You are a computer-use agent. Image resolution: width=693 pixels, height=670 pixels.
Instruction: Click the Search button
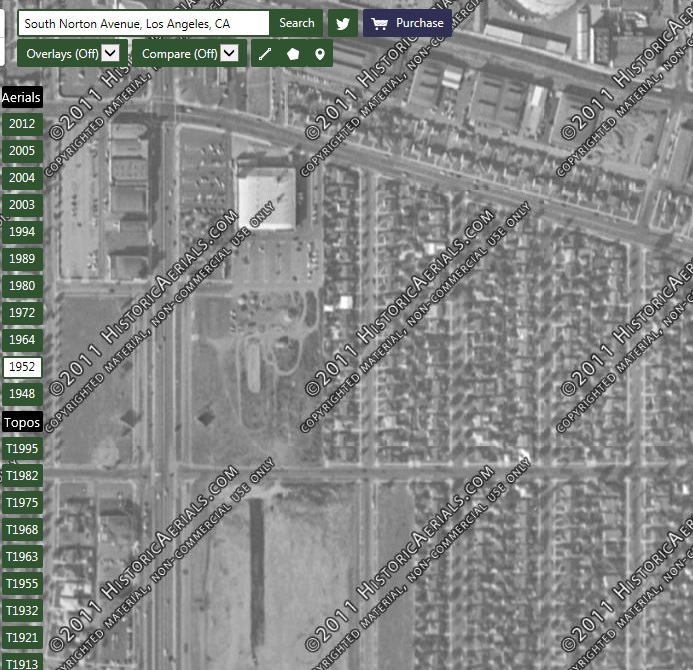click(297, 23)
